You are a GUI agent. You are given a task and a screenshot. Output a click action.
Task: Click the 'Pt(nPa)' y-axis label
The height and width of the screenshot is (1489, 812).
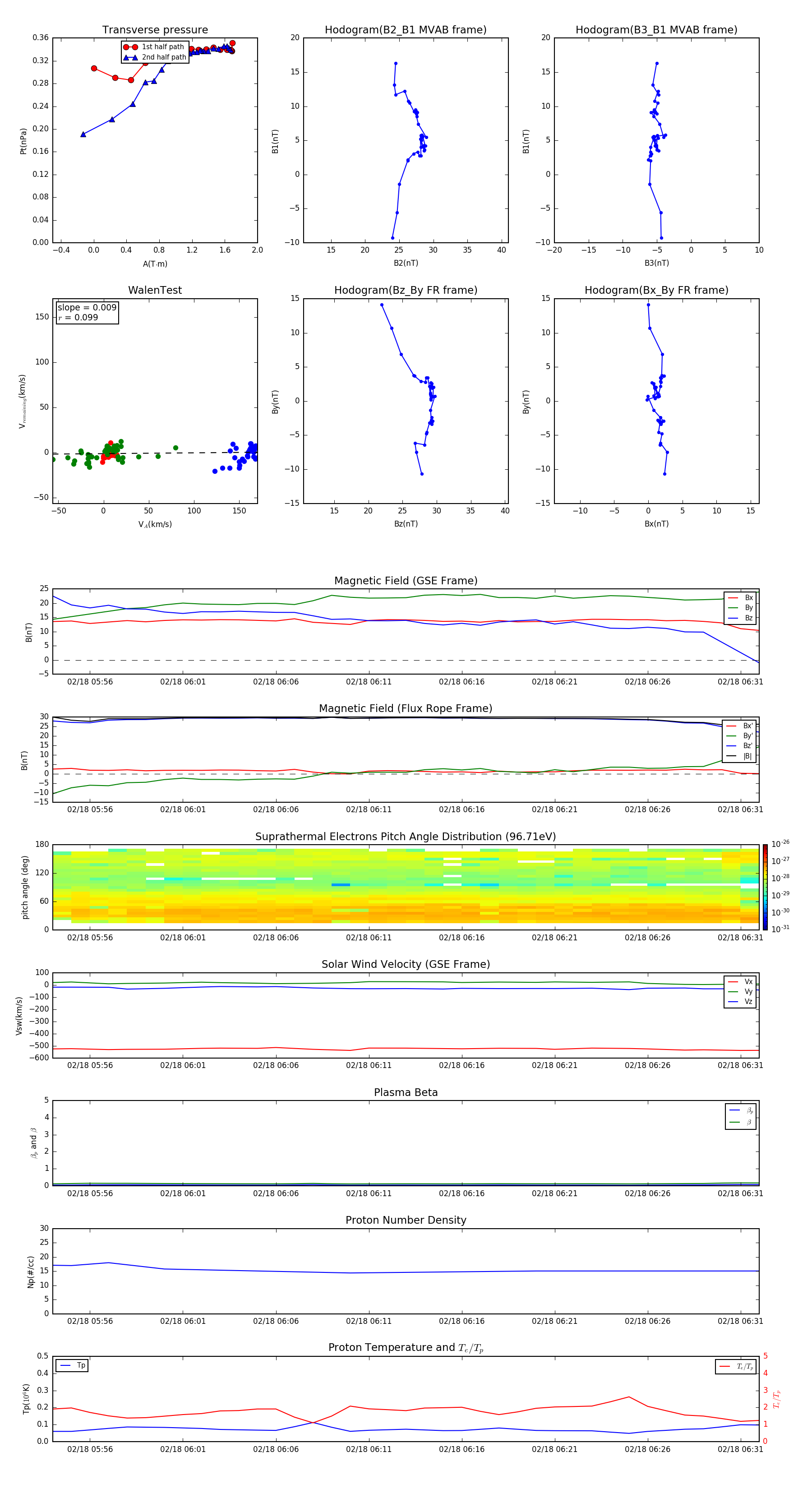(24, 140)
